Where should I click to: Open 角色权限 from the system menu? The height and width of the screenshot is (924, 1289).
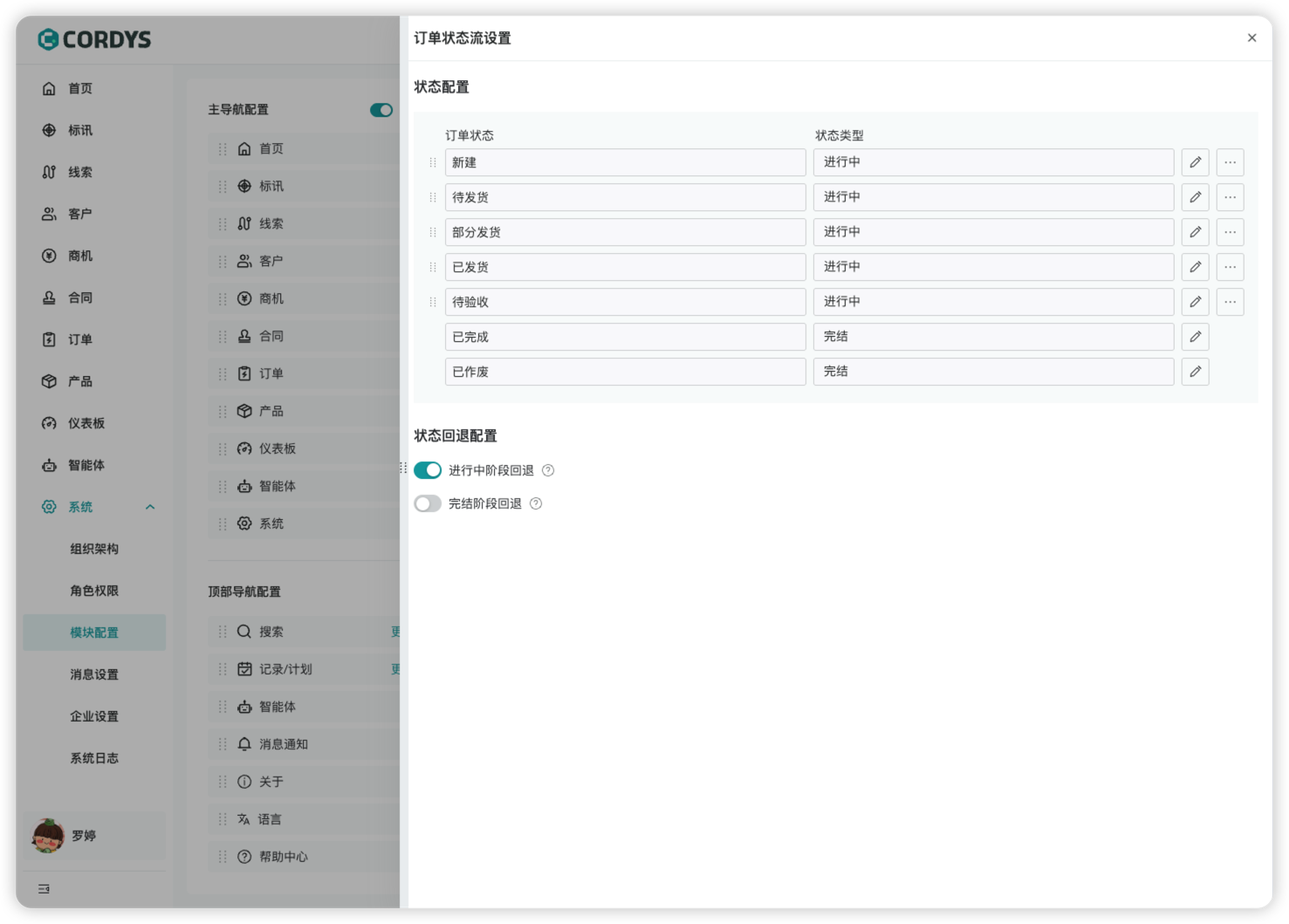pyautogui.click(x=93, y=591)
